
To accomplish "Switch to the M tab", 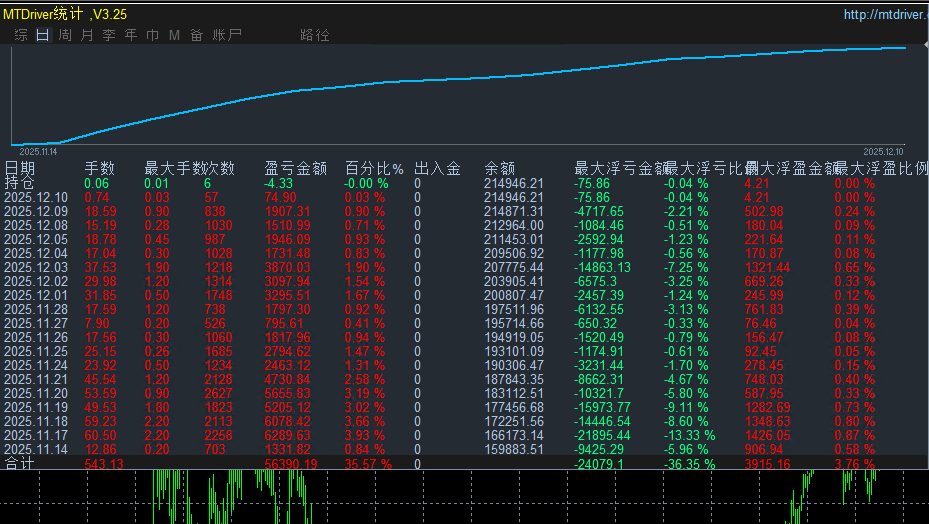I will click(174, 35).
